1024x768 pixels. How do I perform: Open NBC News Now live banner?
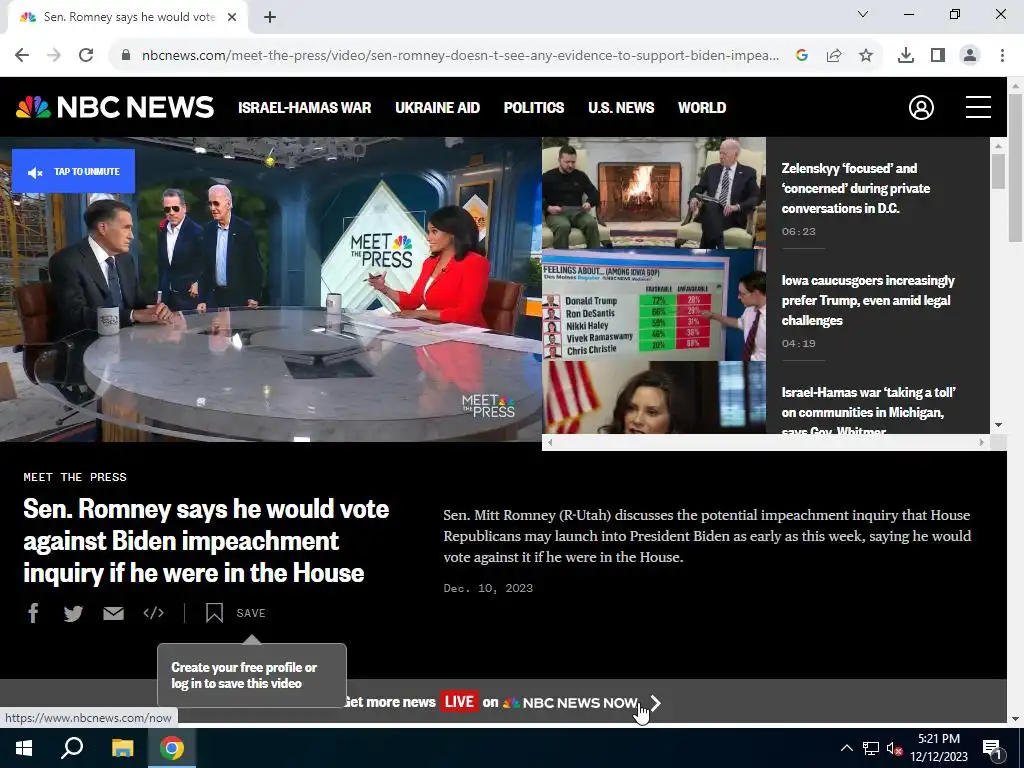click(503, 702)
